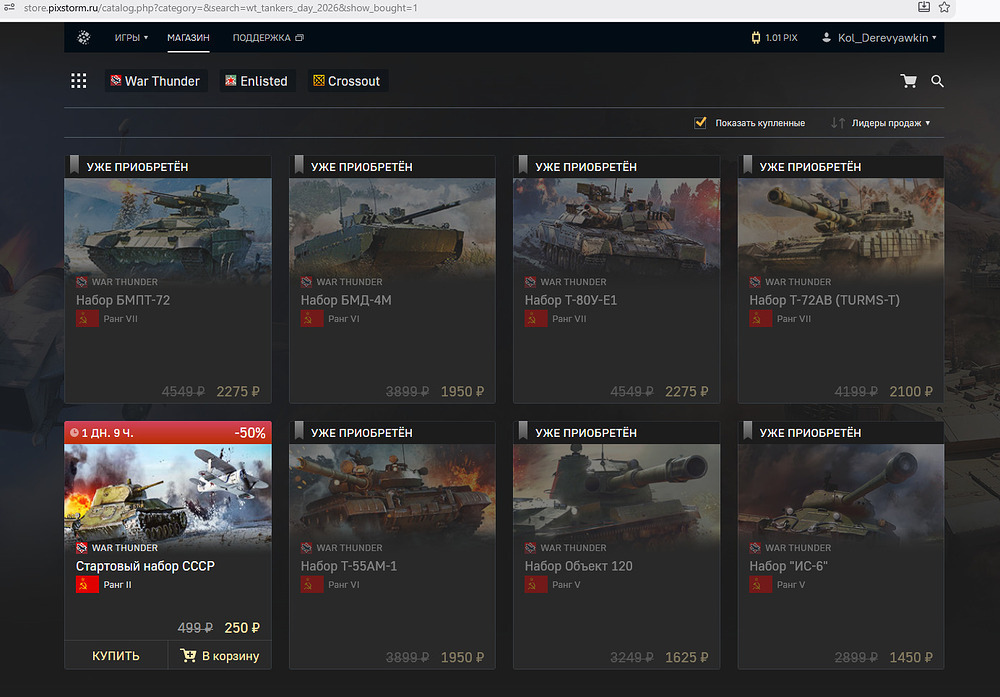Click the Набор БМД-4М tank thumbnail
Screen dimensions: 1000x697
[x=392, y=228]
